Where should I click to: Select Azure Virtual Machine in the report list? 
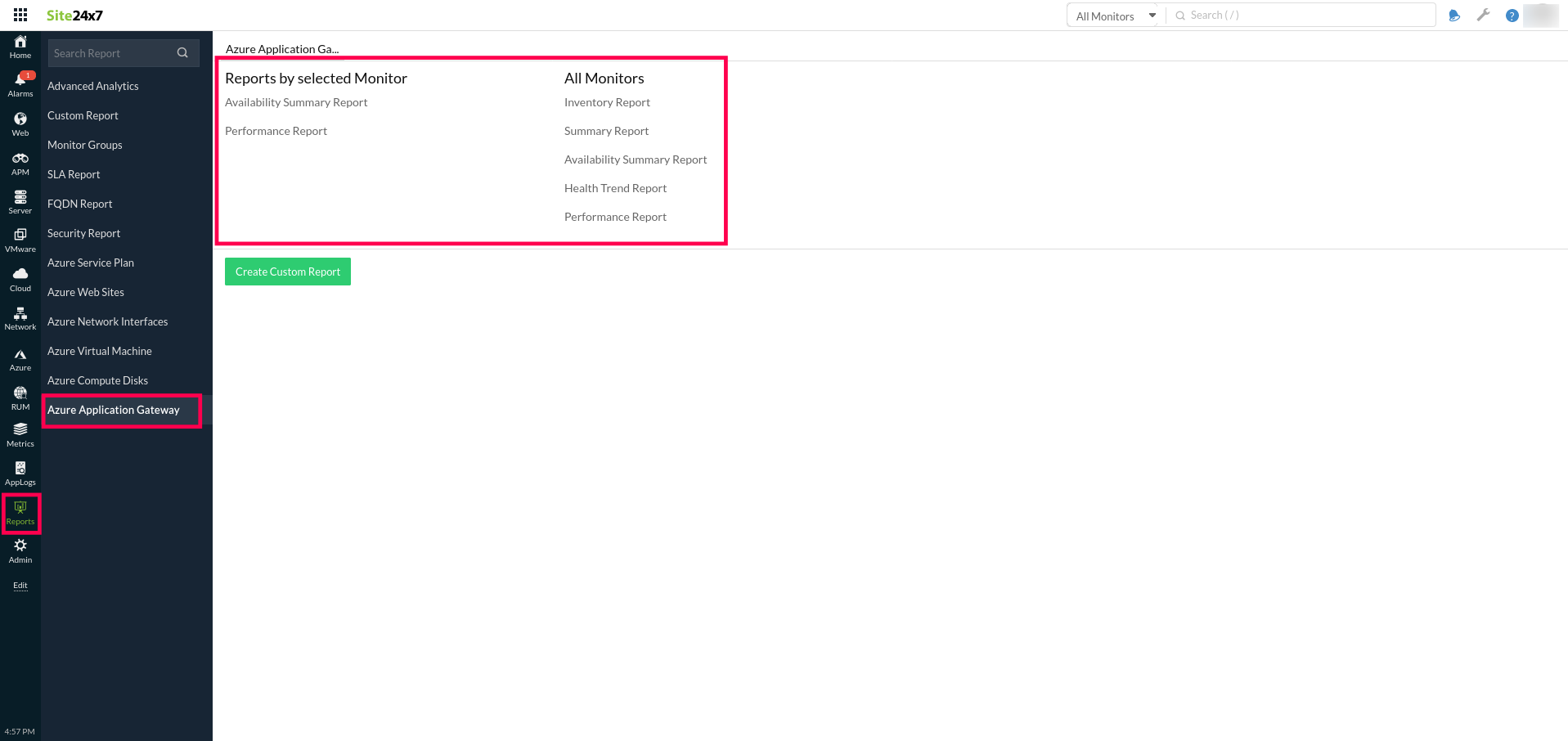[100, 351]
